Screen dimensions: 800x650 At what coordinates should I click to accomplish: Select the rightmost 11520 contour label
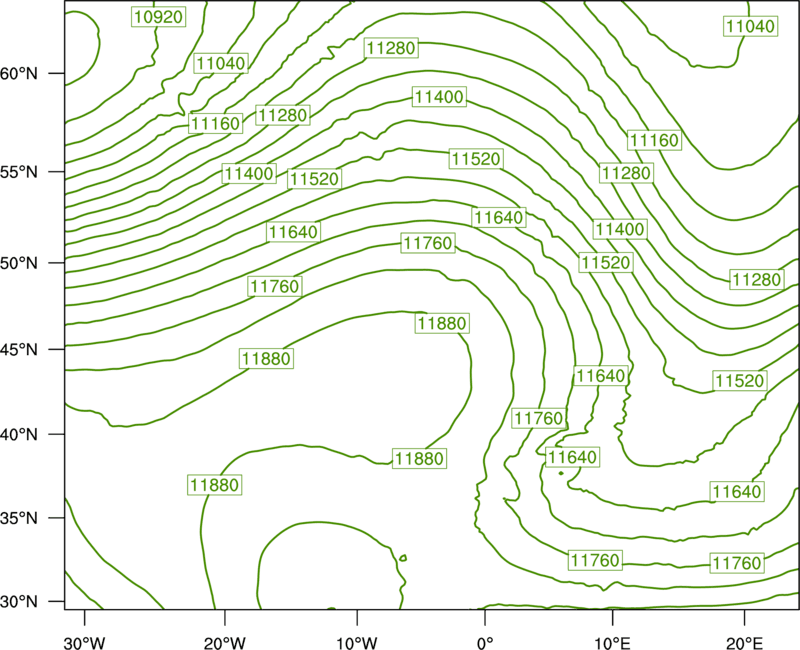tap(740, 381)
